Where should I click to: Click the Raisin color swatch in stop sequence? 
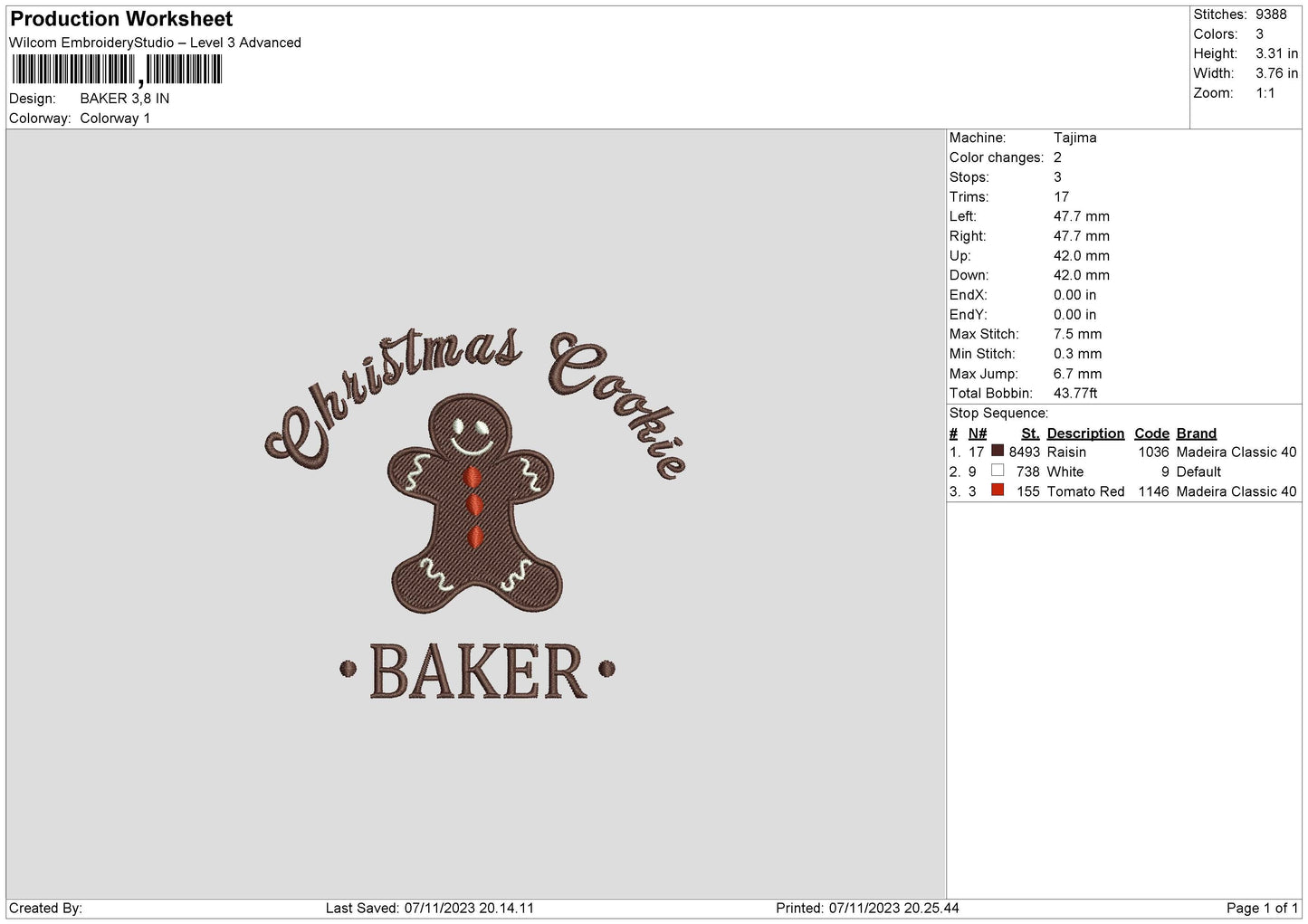(998, 451)
